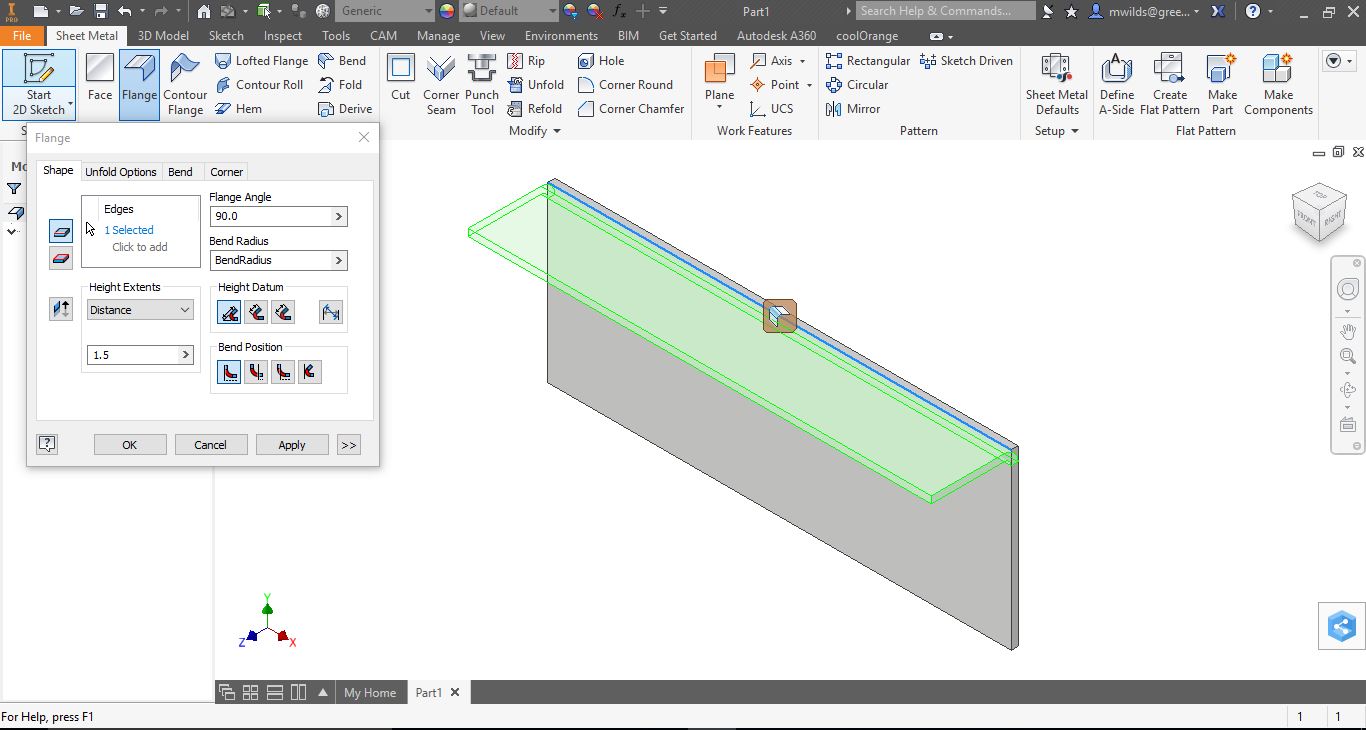Activate the Contour Roll tool
This screenshot has height=730, width=1366.
[x=259, y=85]
